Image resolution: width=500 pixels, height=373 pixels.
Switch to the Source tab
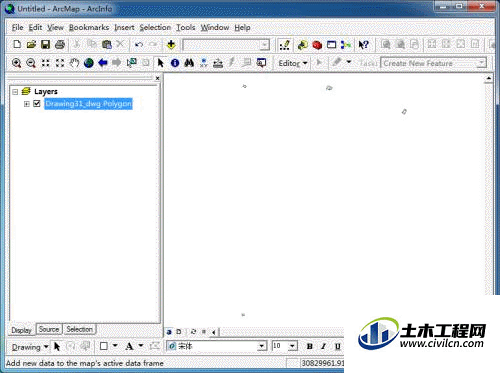[x=49, y=329]
